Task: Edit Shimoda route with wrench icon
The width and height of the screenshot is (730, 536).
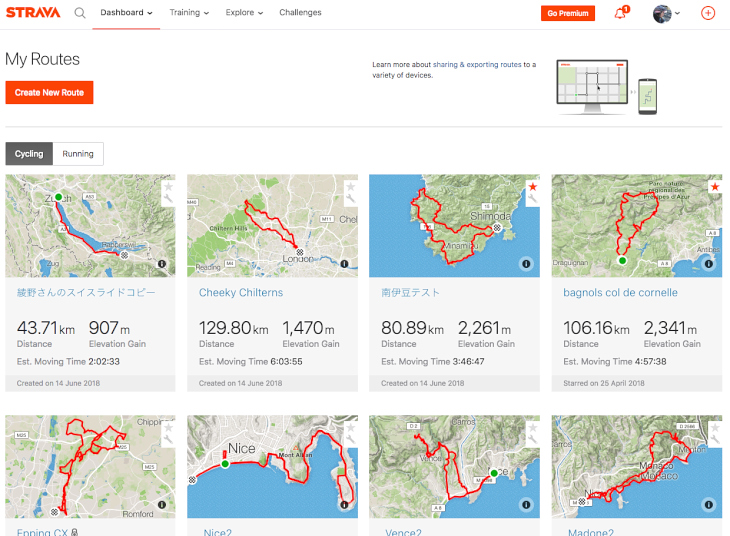Action: pos(533,199)
